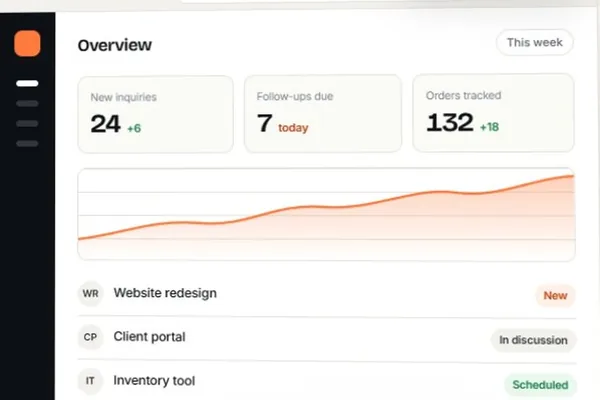Click the 132 orders number
Screen dimensions: 600x400
tap(450, 122)
